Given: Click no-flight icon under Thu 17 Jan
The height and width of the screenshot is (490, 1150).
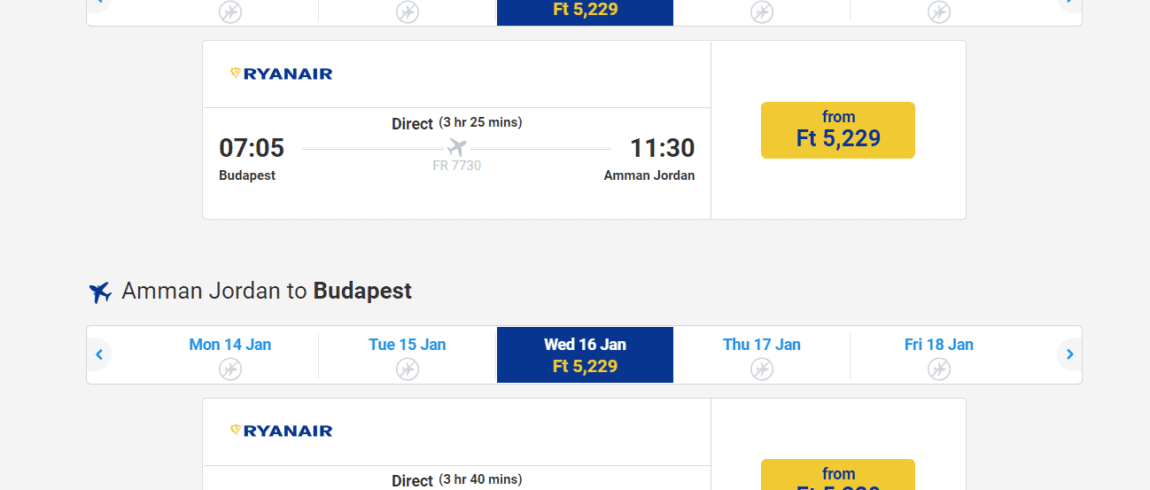Looking at the screenshot, I should click(761, 369).
